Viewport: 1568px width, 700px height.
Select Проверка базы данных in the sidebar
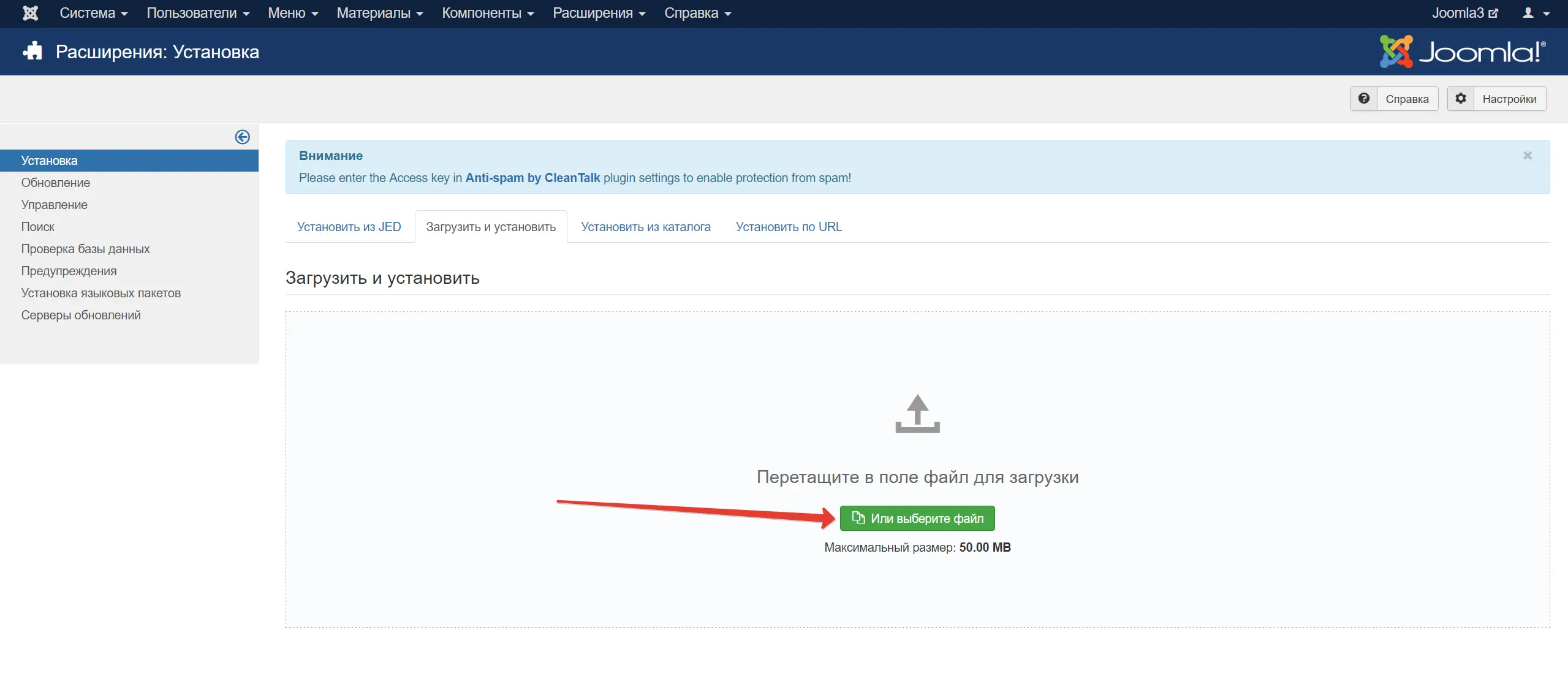(x=85, y=249)
